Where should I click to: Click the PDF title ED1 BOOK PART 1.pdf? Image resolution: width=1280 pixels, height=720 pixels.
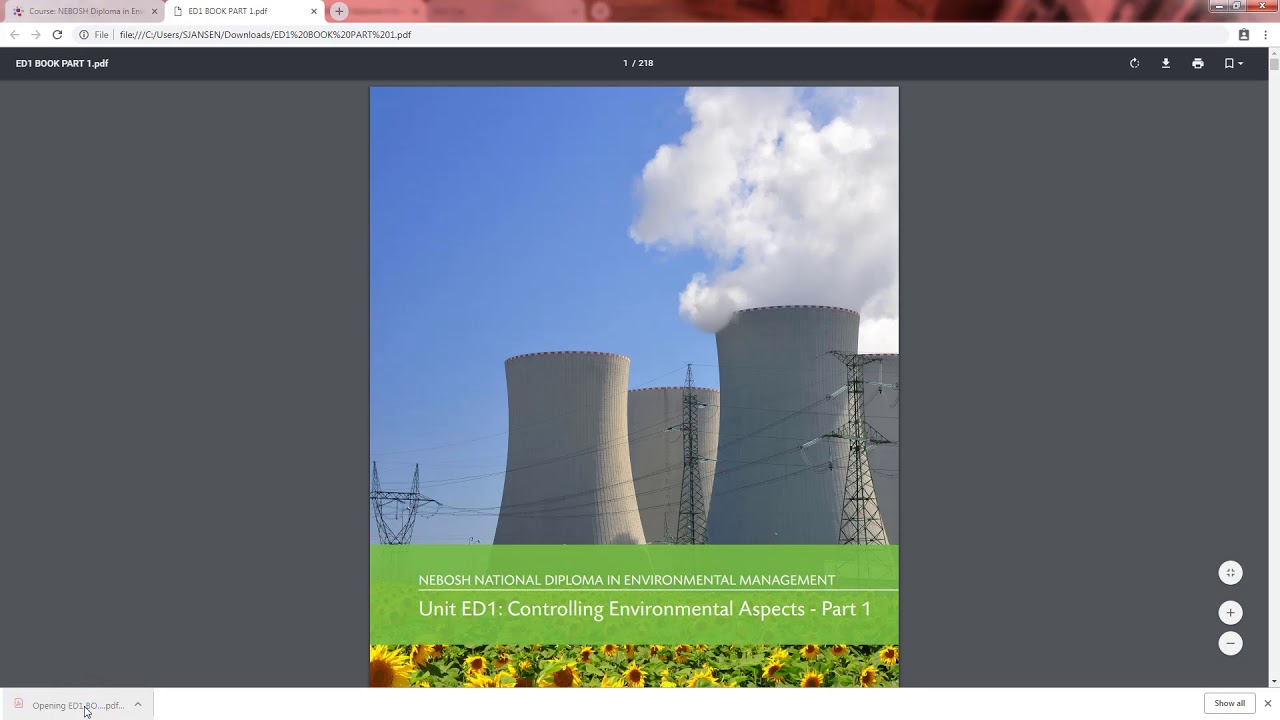[62, 63]
